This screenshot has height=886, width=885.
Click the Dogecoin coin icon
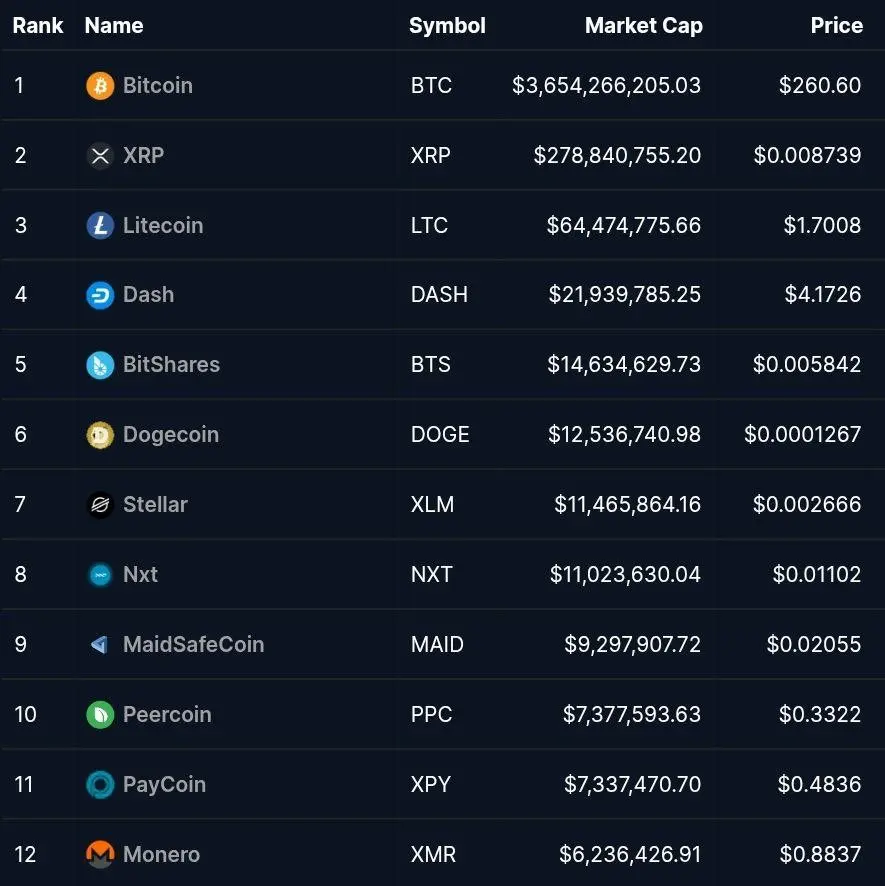(100, 435)
